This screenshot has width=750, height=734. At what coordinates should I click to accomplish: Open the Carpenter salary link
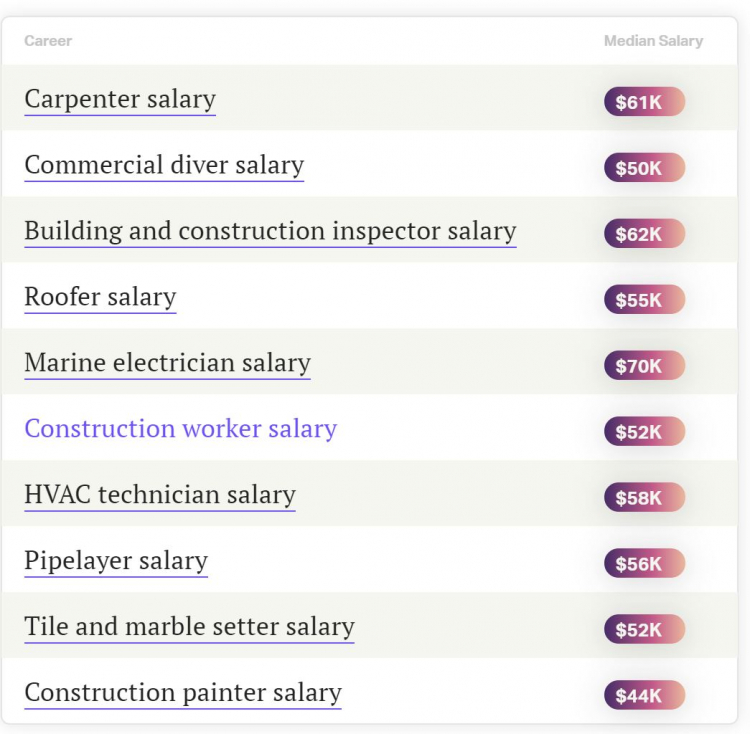[x=120, y=99]
